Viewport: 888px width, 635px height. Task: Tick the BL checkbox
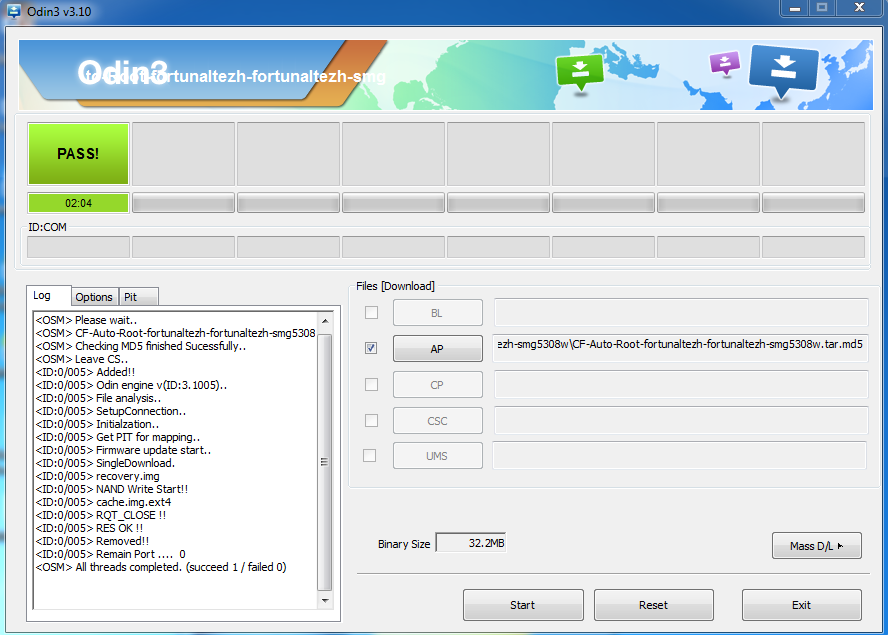[x=372, y=313]
